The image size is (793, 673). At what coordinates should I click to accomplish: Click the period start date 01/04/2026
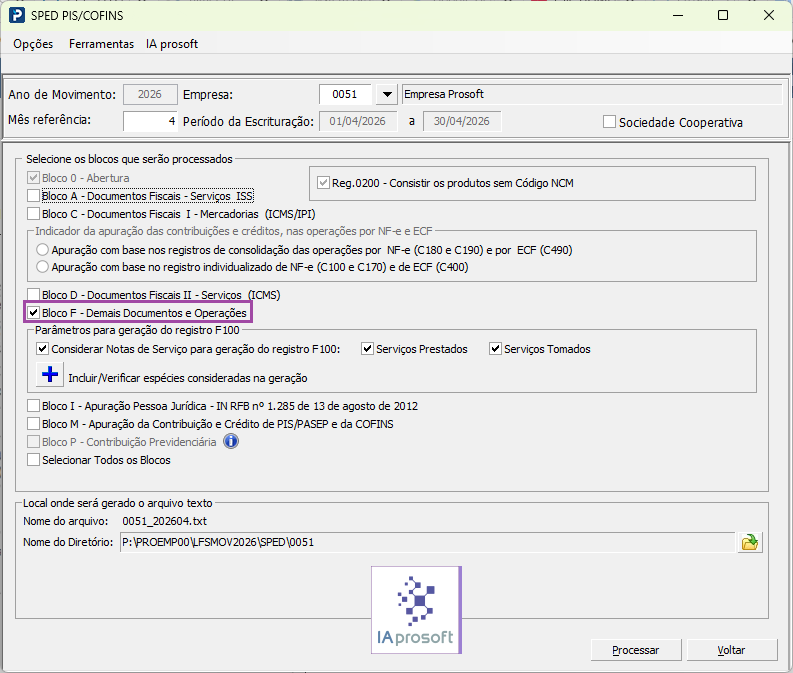(358, 121)
